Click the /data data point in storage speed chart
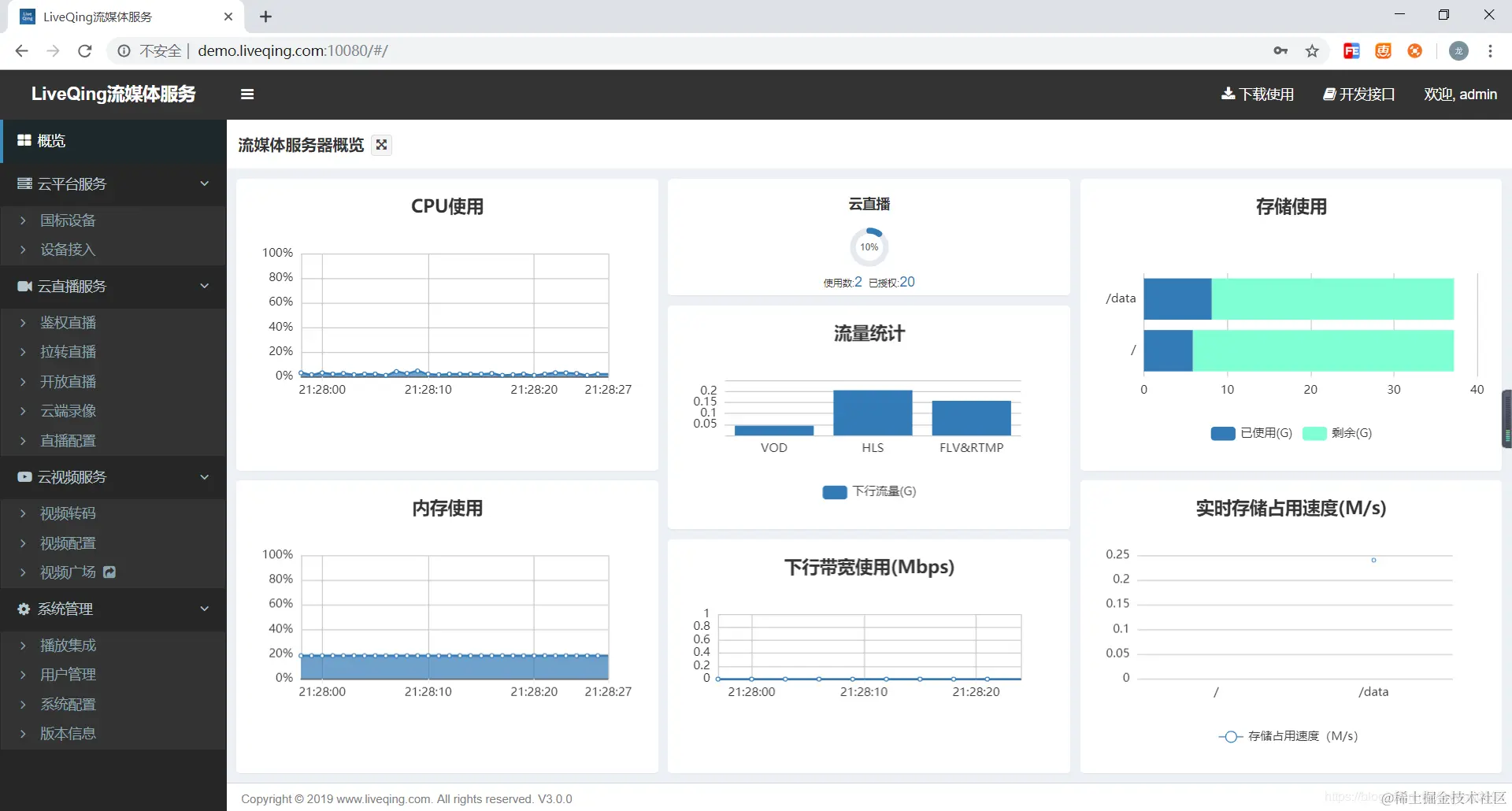Viewport: 1512px width, 811px height. point(1373,560)
